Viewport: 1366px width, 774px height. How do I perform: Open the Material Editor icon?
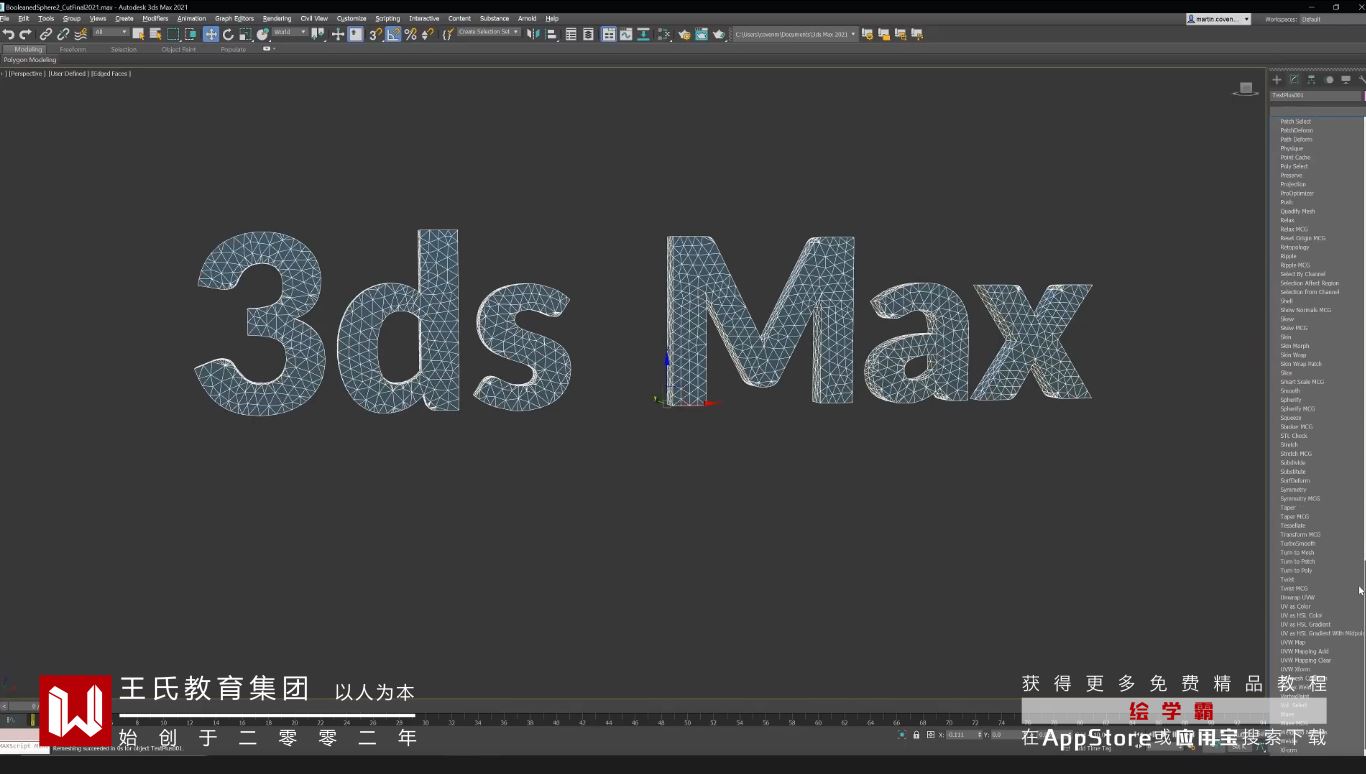coord(664,34)
